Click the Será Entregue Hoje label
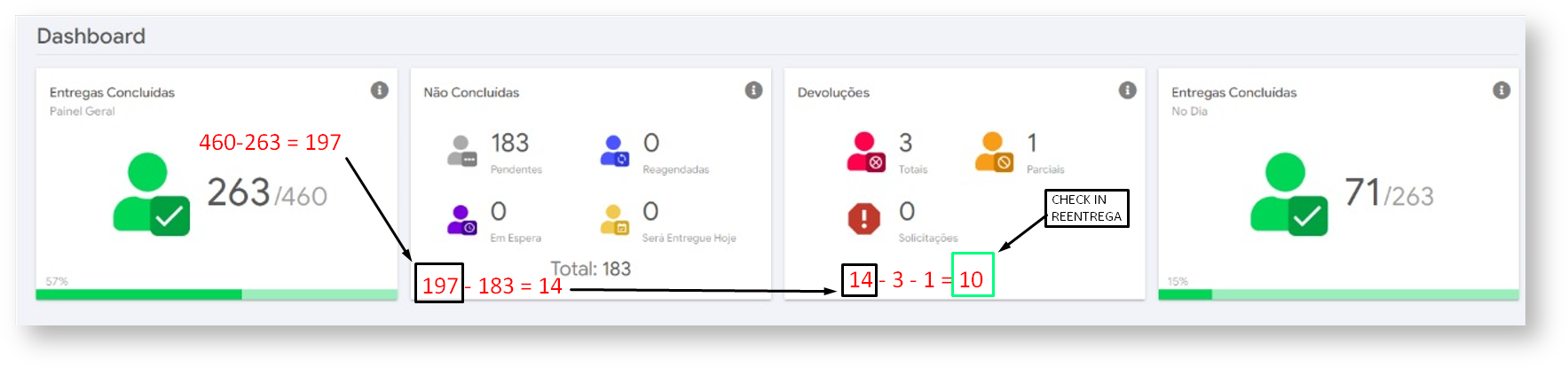 (x=689, y=238)
